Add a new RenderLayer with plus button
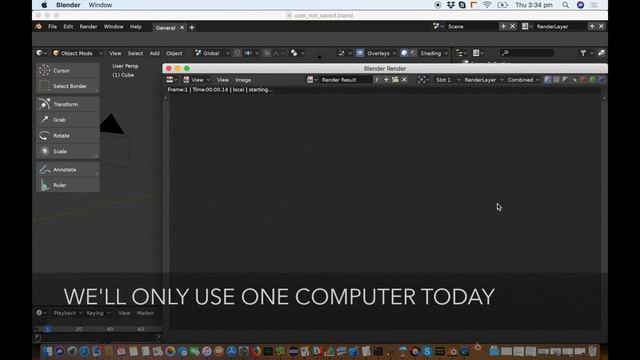This screenshot has width=640, height=360. (592, 27)
